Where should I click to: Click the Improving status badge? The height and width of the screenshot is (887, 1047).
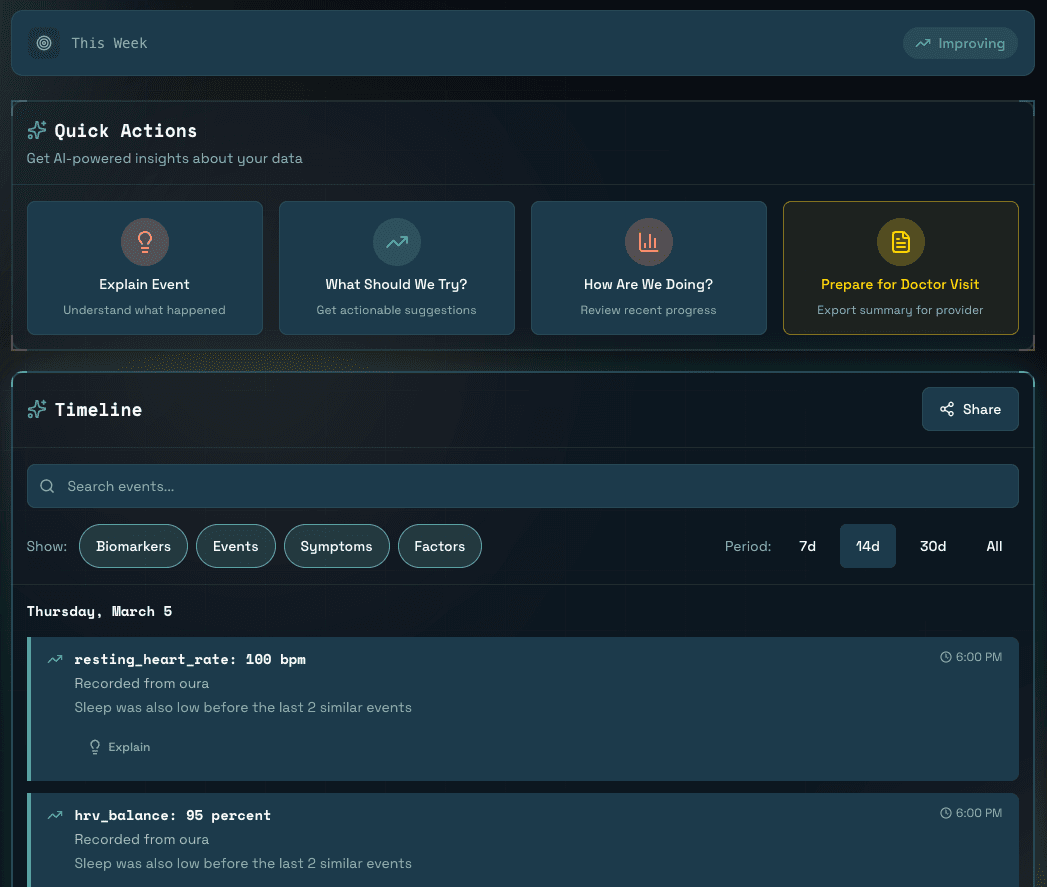point(960,43)
